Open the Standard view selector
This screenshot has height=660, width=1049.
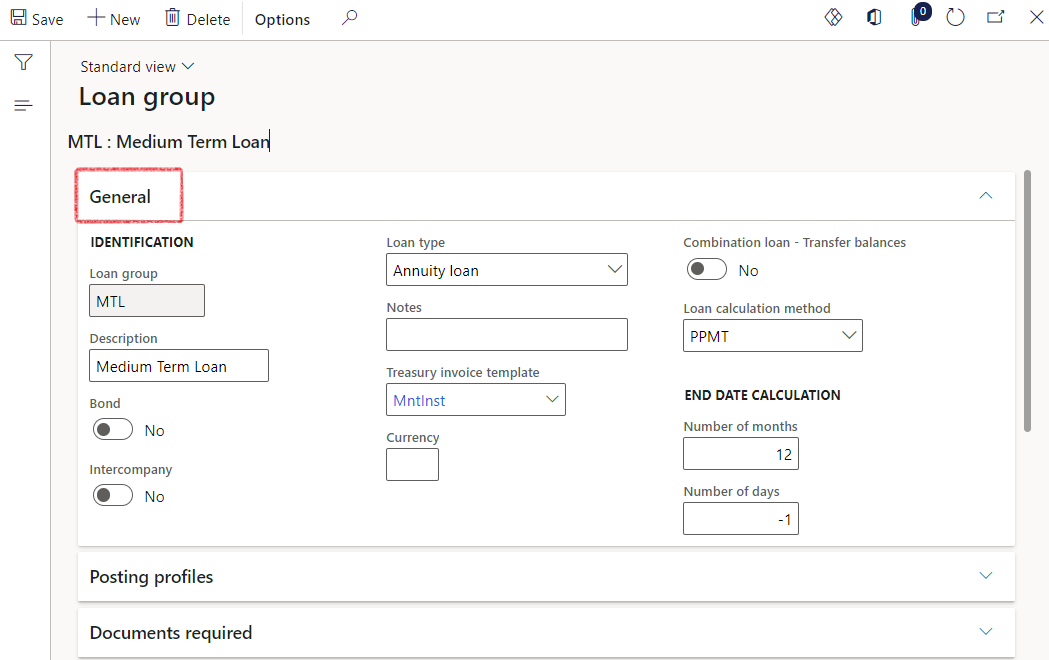137,66
